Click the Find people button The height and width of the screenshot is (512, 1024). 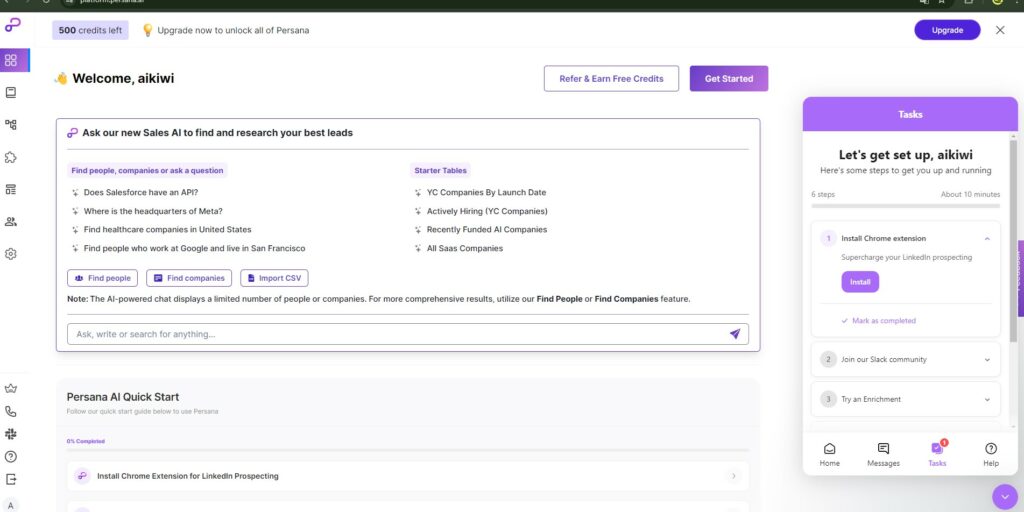tap(103, 278)
